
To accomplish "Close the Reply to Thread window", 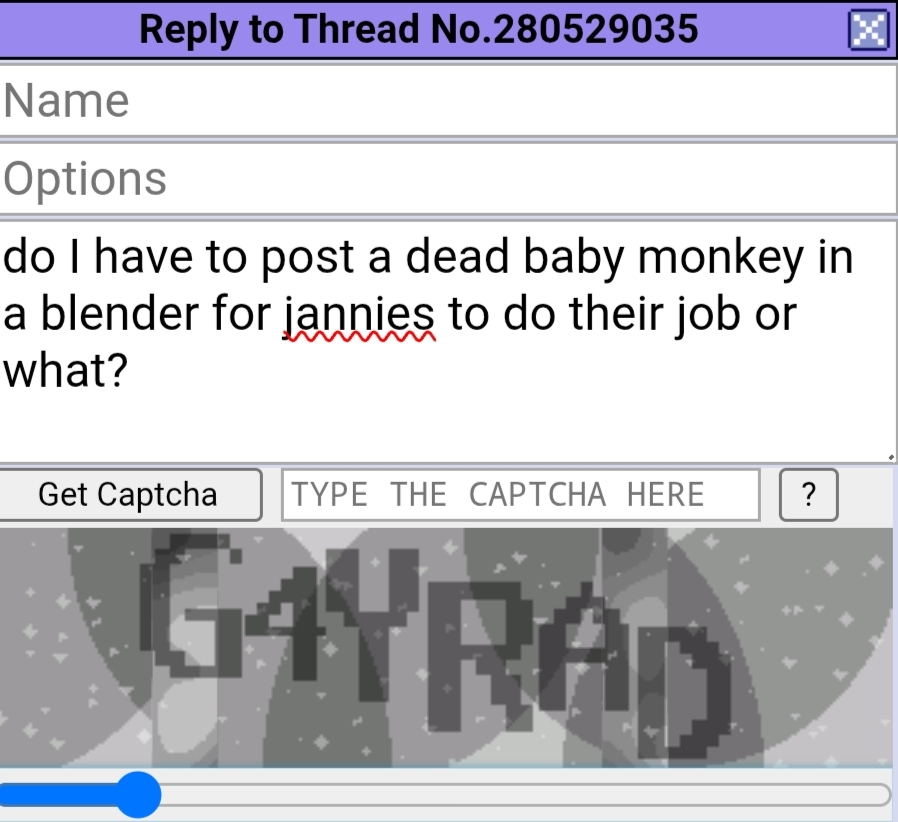I will (x=868, y=30).
